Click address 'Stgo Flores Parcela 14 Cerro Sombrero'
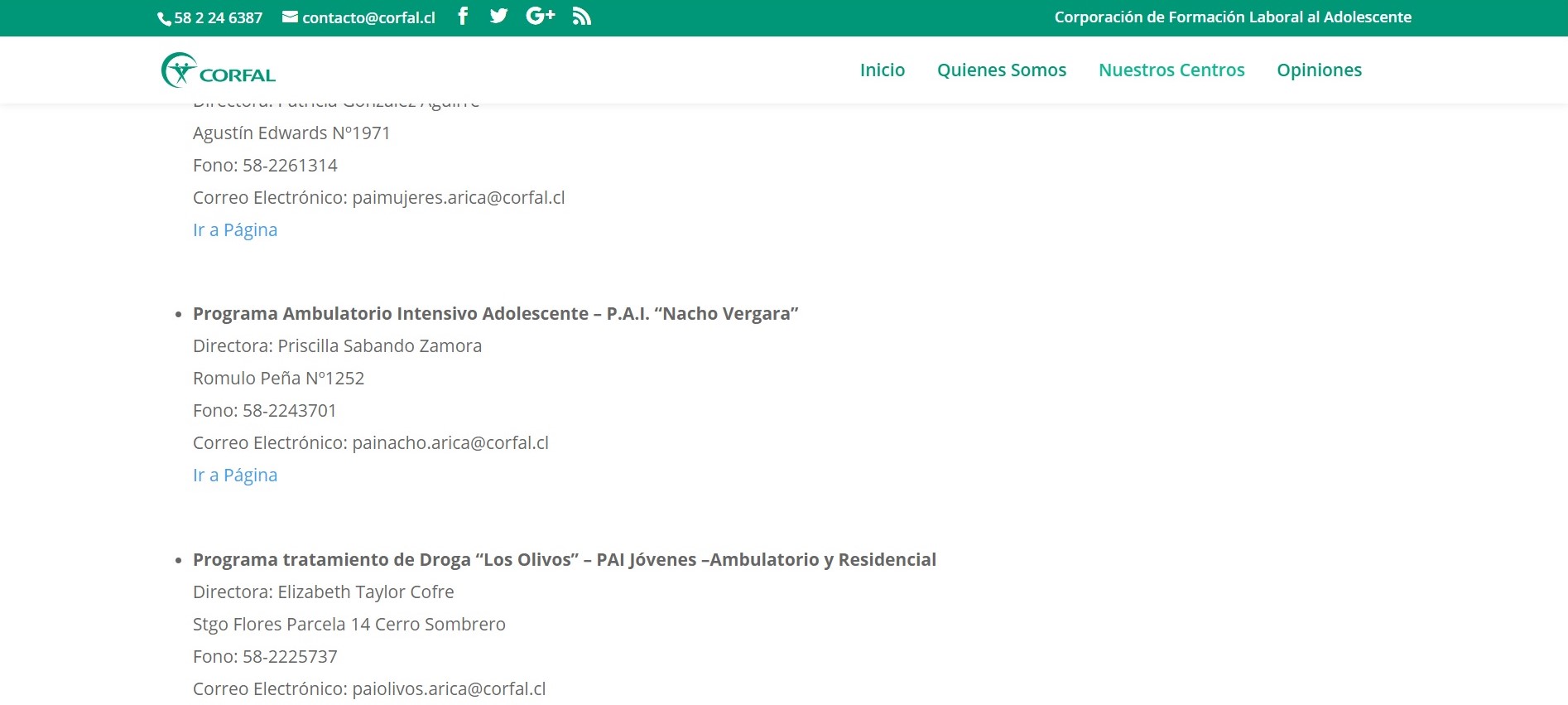Screen dimensions: 1568x705 click(349, 625)
